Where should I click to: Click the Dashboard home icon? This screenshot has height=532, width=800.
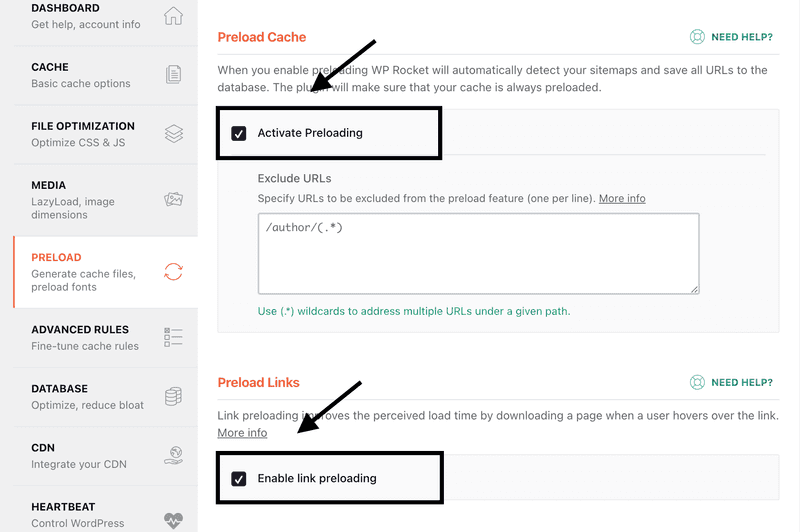pyautogui.click(x=173, y=16)
